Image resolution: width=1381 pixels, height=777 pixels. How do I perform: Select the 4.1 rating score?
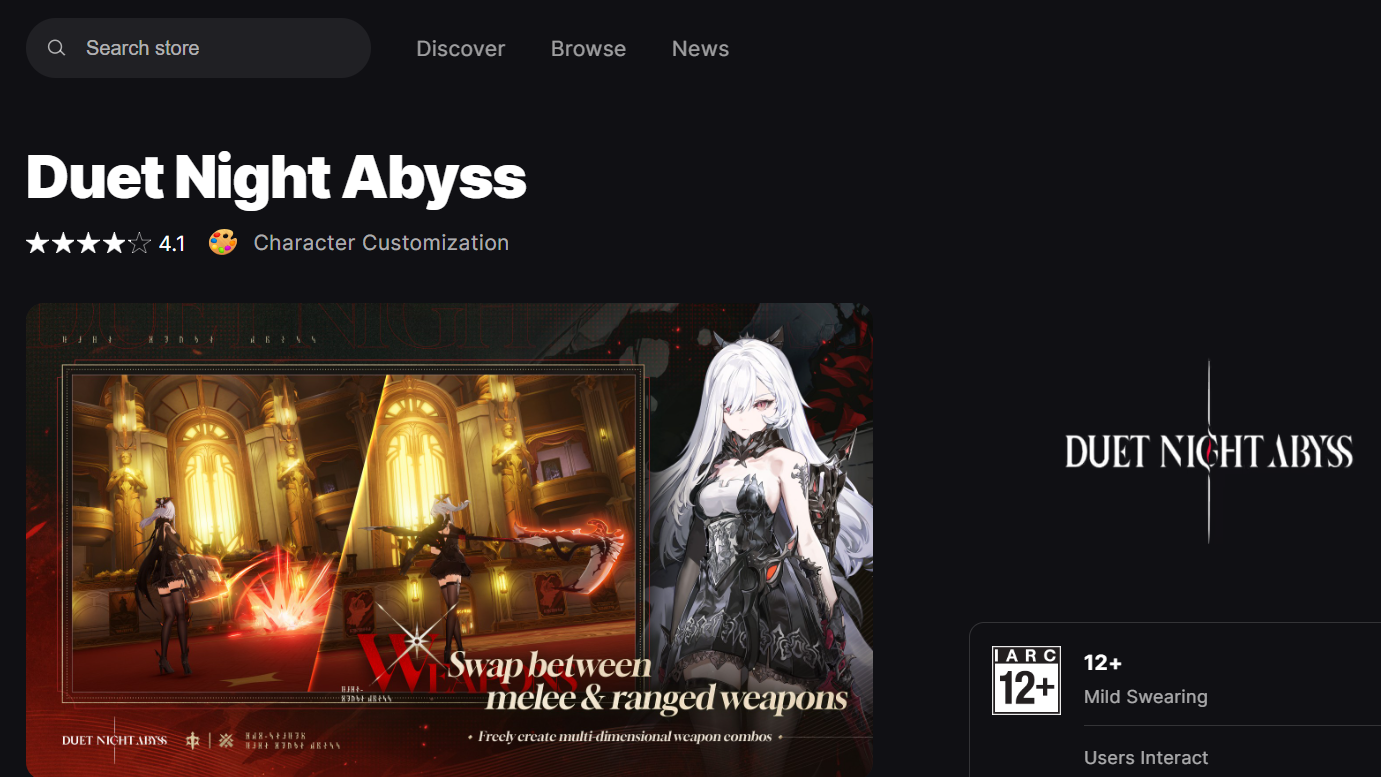[x=172, y=243]
